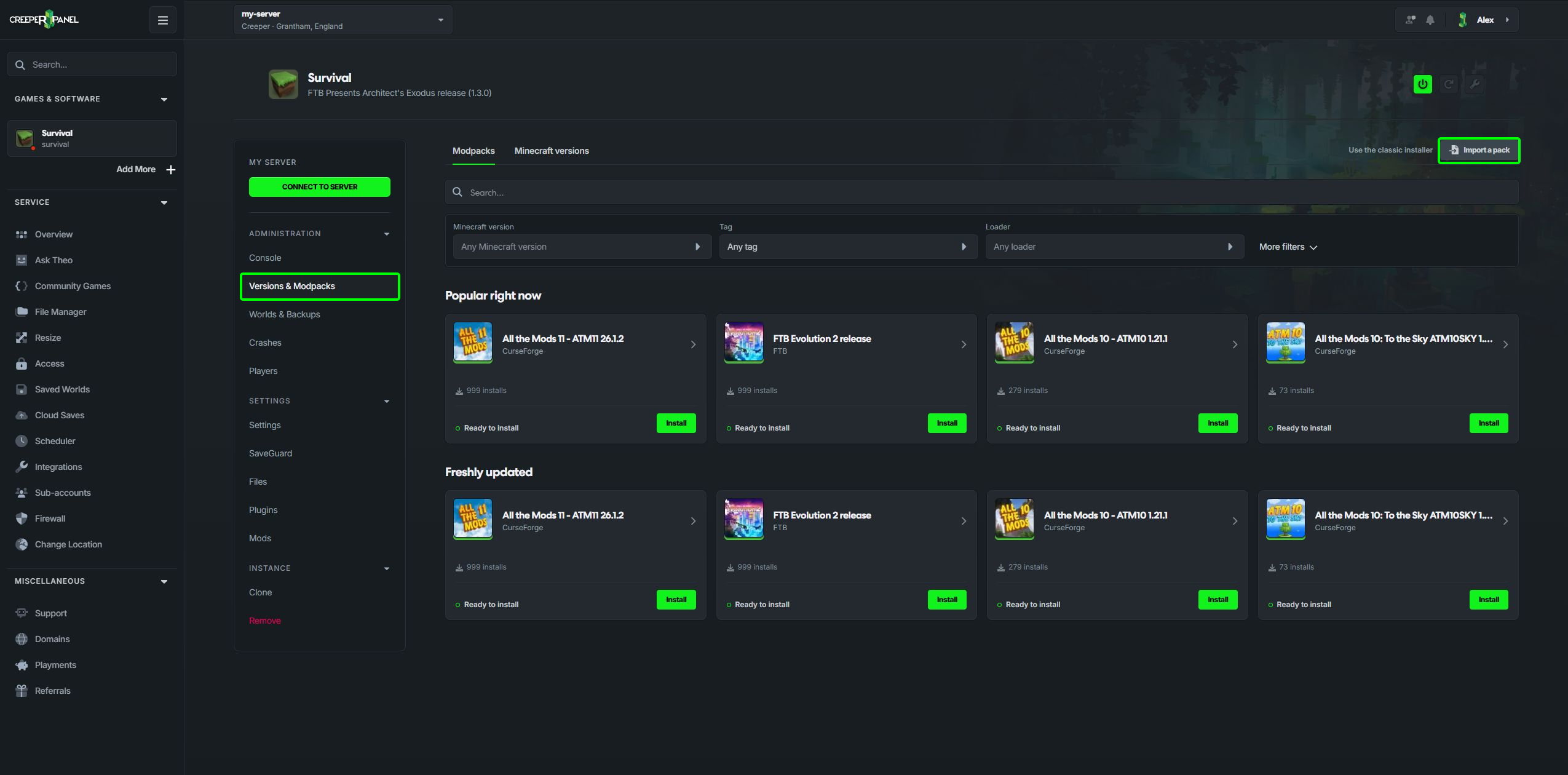Open Access settings
The width and height of the screenshot is (1568, 775).
coord(49,364)
